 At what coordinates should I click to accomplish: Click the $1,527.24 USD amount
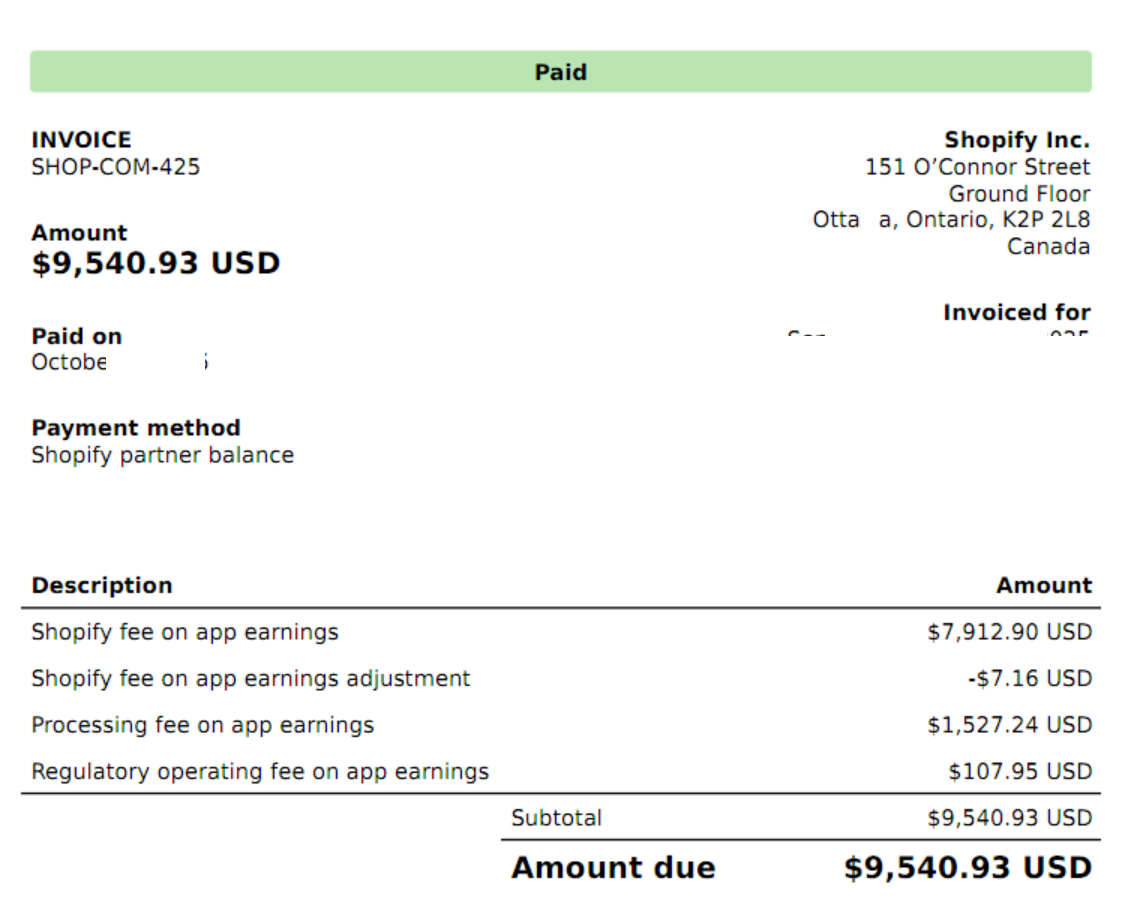point(1009,725)
